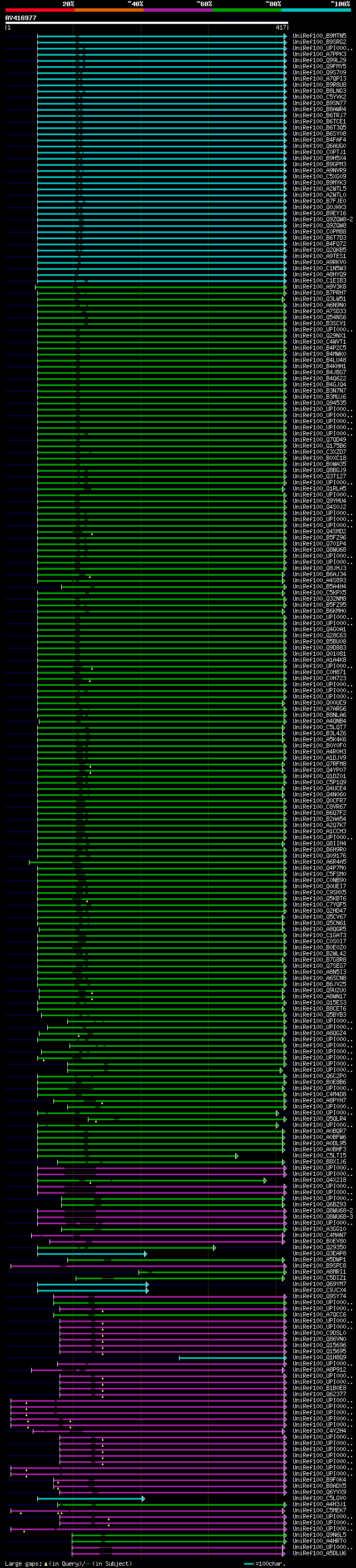The width and height of the screenshot is (356, 1568).
Task: Select hit UniRef100_Q62377
Action: 319,1394
